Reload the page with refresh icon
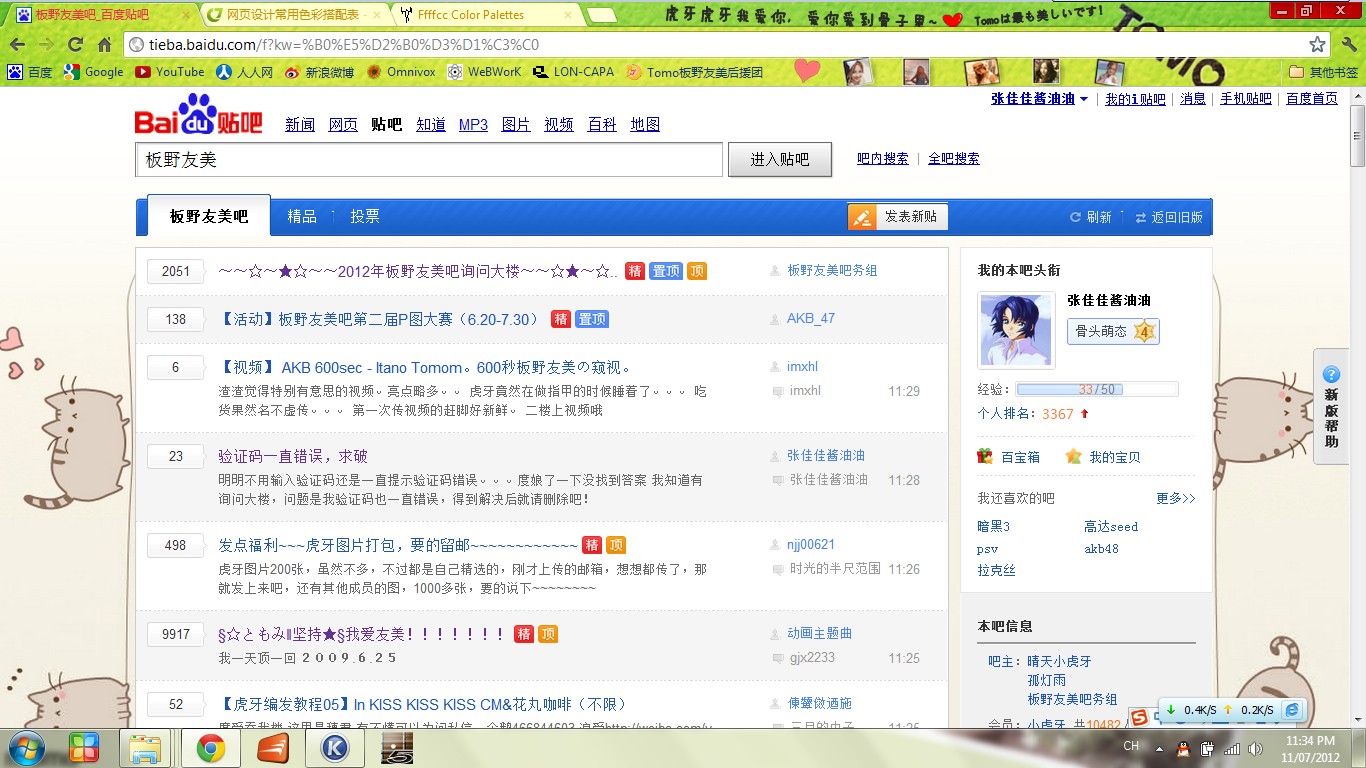1366x768 pixels. [x=75, y=45]
